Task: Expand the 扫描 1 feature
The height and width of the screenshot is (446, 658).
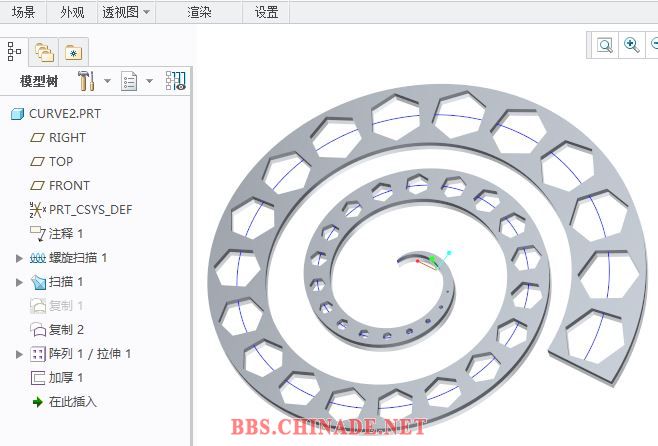Action: [x=19, y=282]
